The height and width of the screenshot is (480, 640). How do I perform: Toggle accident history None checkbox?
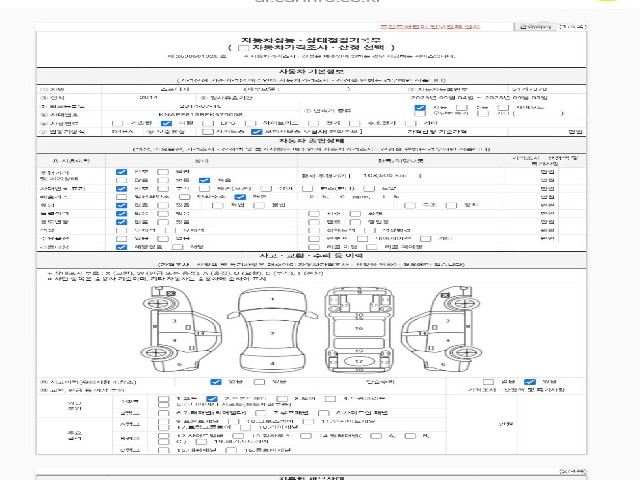[216, 382]
